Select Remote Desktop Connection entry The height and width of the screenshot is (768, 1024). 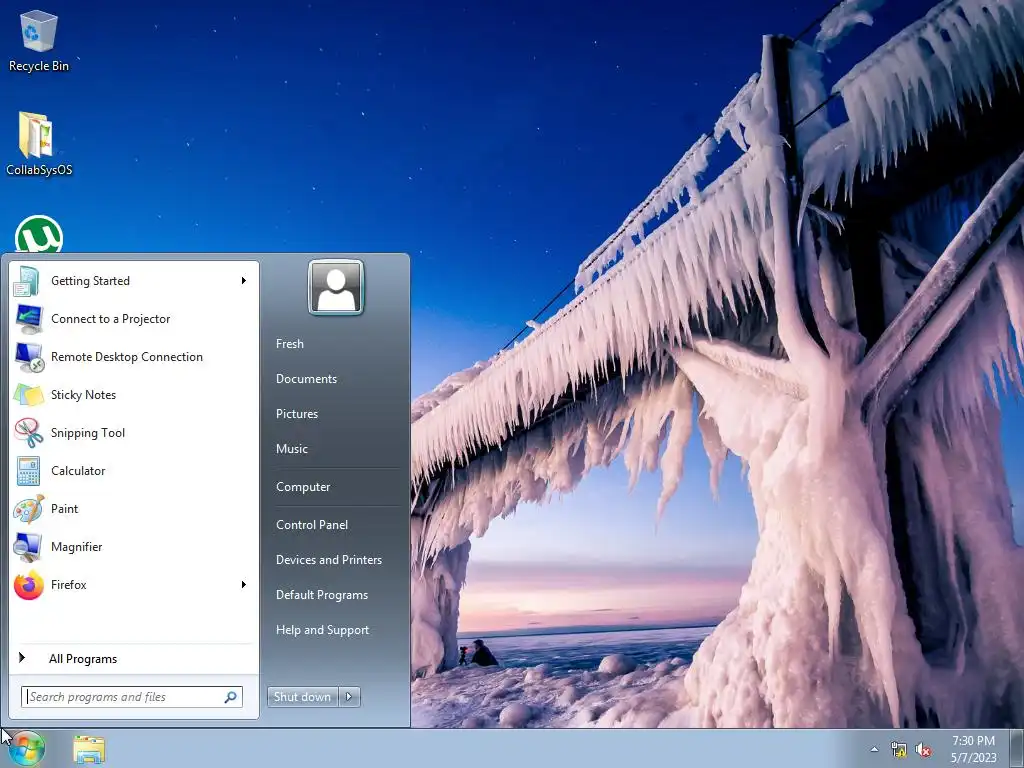[134, 357]
